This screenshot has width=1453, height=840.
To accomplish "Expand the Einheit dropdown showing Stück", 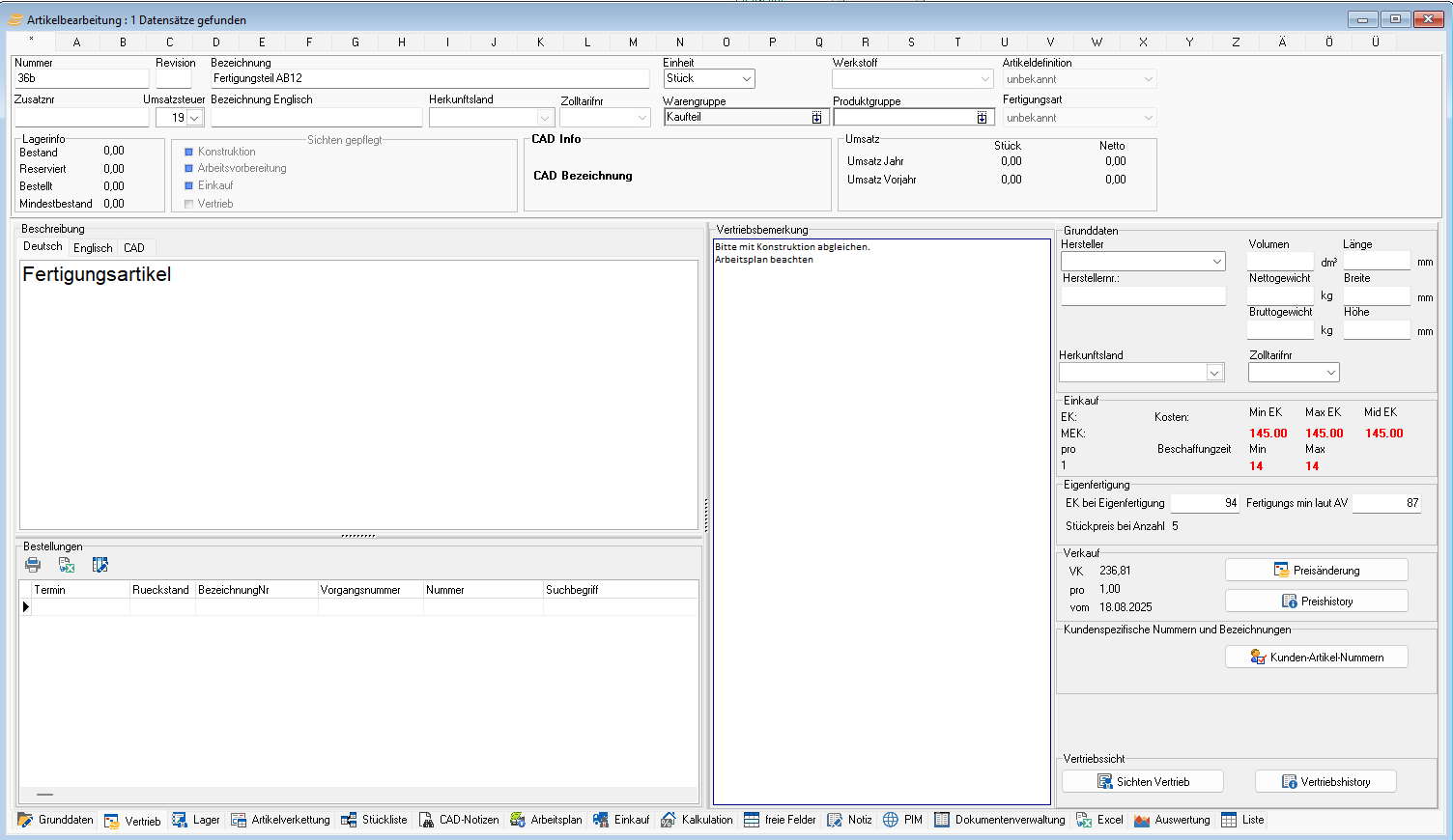I will point(746,79).
